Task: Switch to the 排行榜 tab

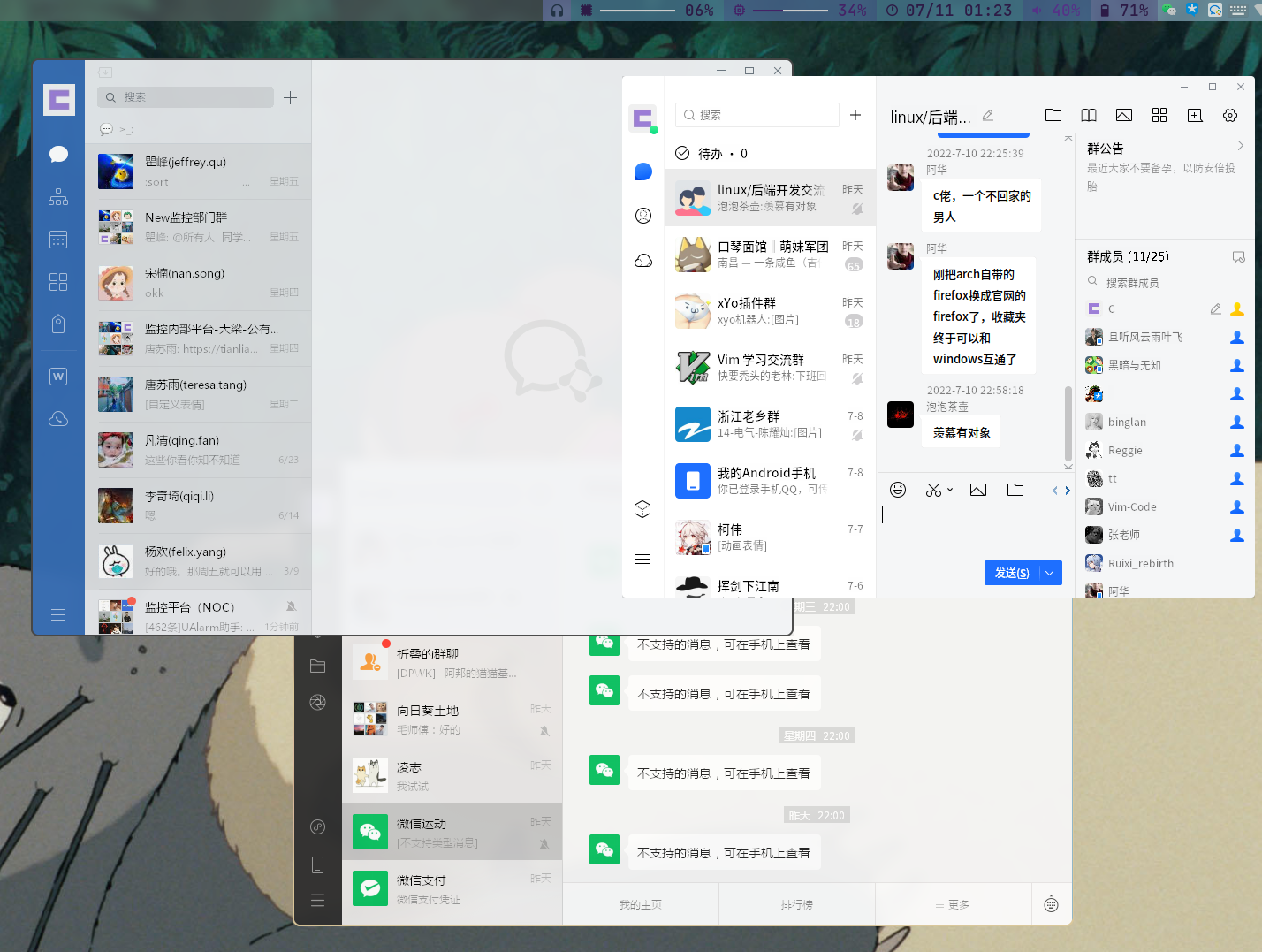Action: 795,903
